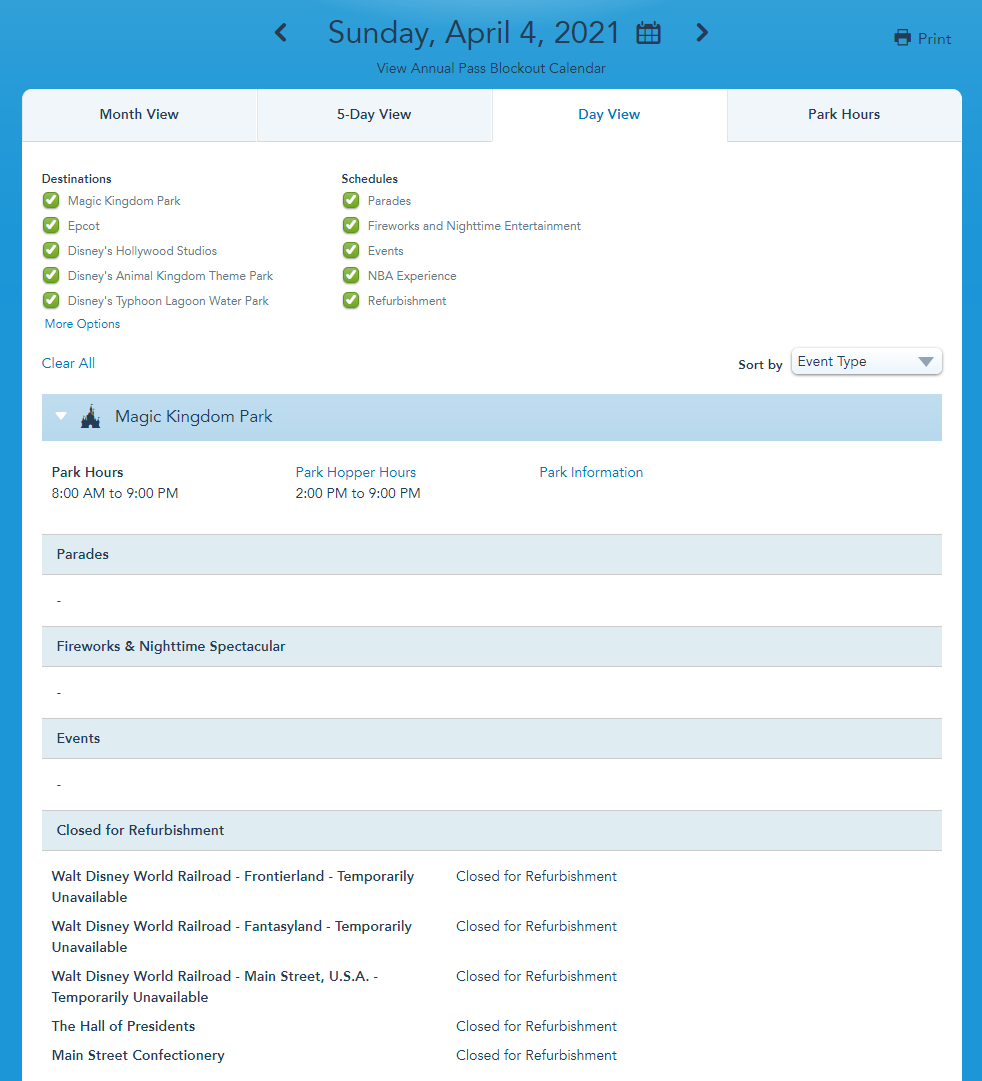This screenshot has height=1081, width=982.
Task: Toggle the NBA Experience checkbox
Action: (x=351, y=276)
